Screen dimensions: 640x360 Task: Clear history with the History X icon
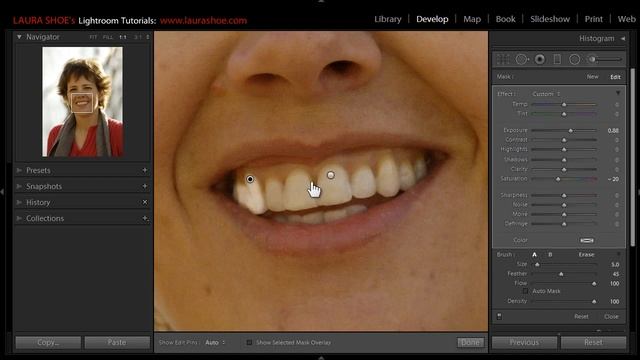point(145,202)
